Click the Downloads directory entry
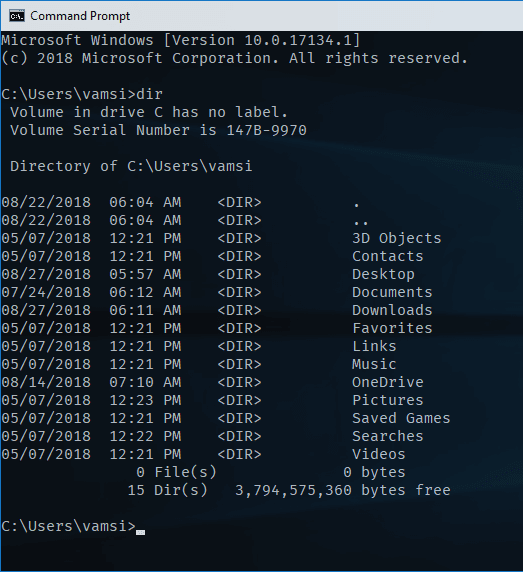Viewport: 523px width, 572px height. 392,310
